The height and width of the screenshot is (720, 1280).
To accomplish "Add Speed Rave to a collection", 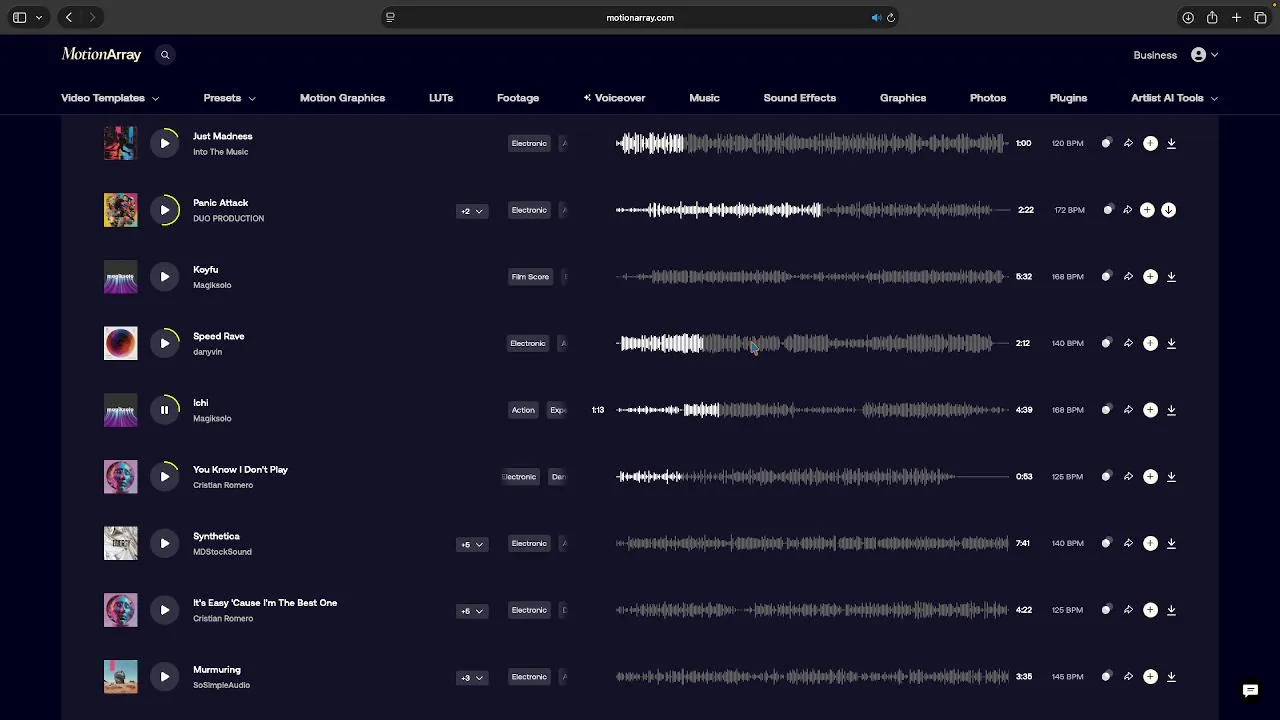I will pyautogui.click(x=1150, y=343).
